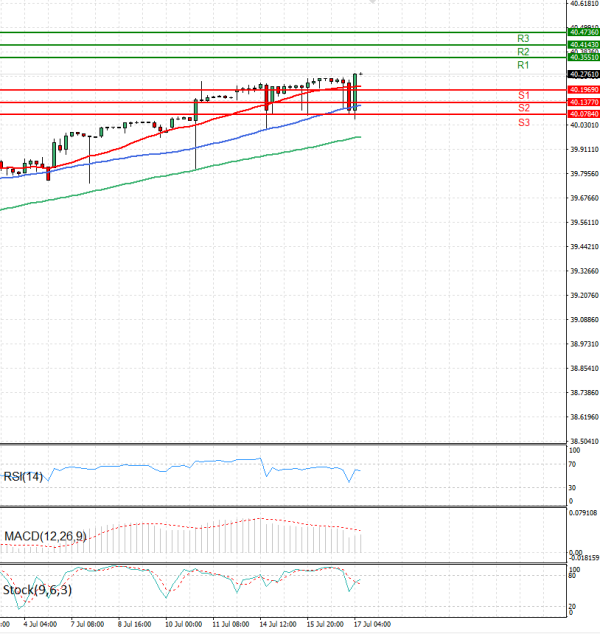Select the red 40.19690 price tag
600x634 pixels.
pos(583,90)
